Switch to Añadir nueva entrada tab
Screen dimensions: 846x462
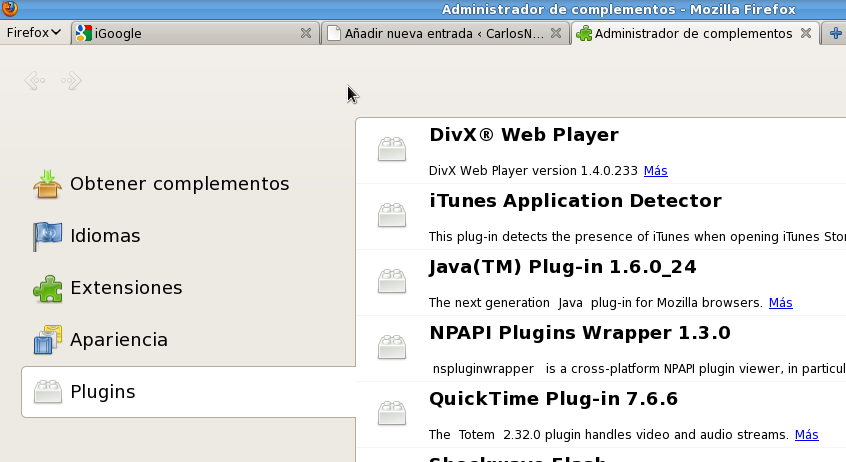pos(435,33)
